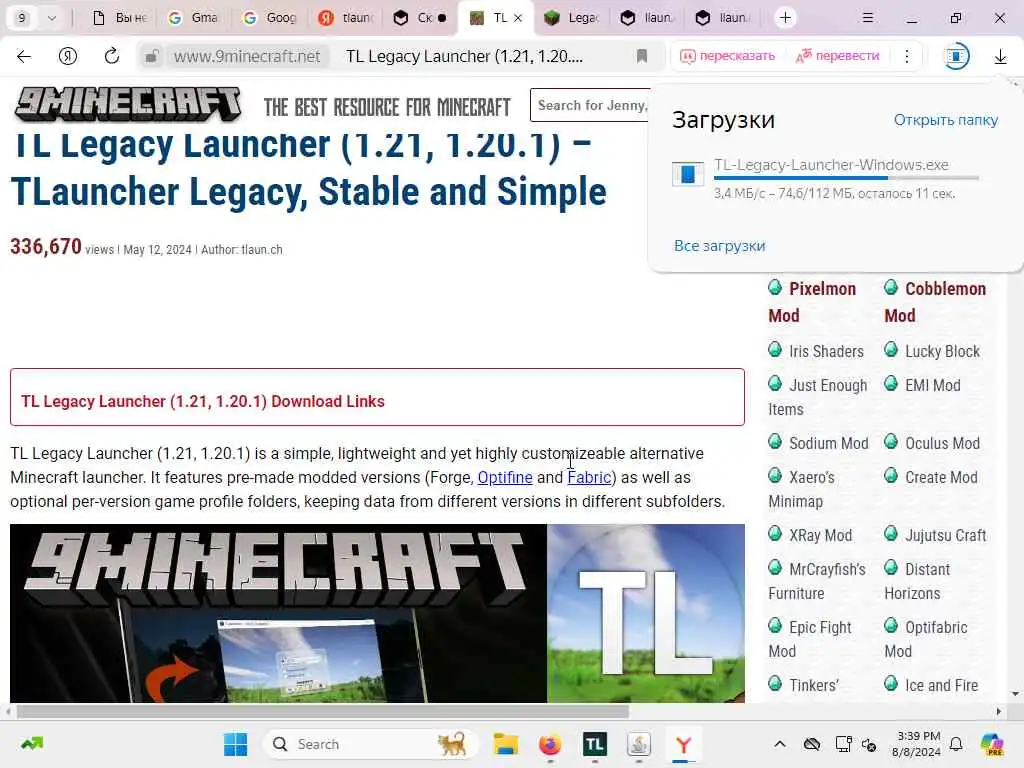The width and height of the screenshot is (1024, 768).
Task: Click the site security lock icon
Action: [152, 56]
